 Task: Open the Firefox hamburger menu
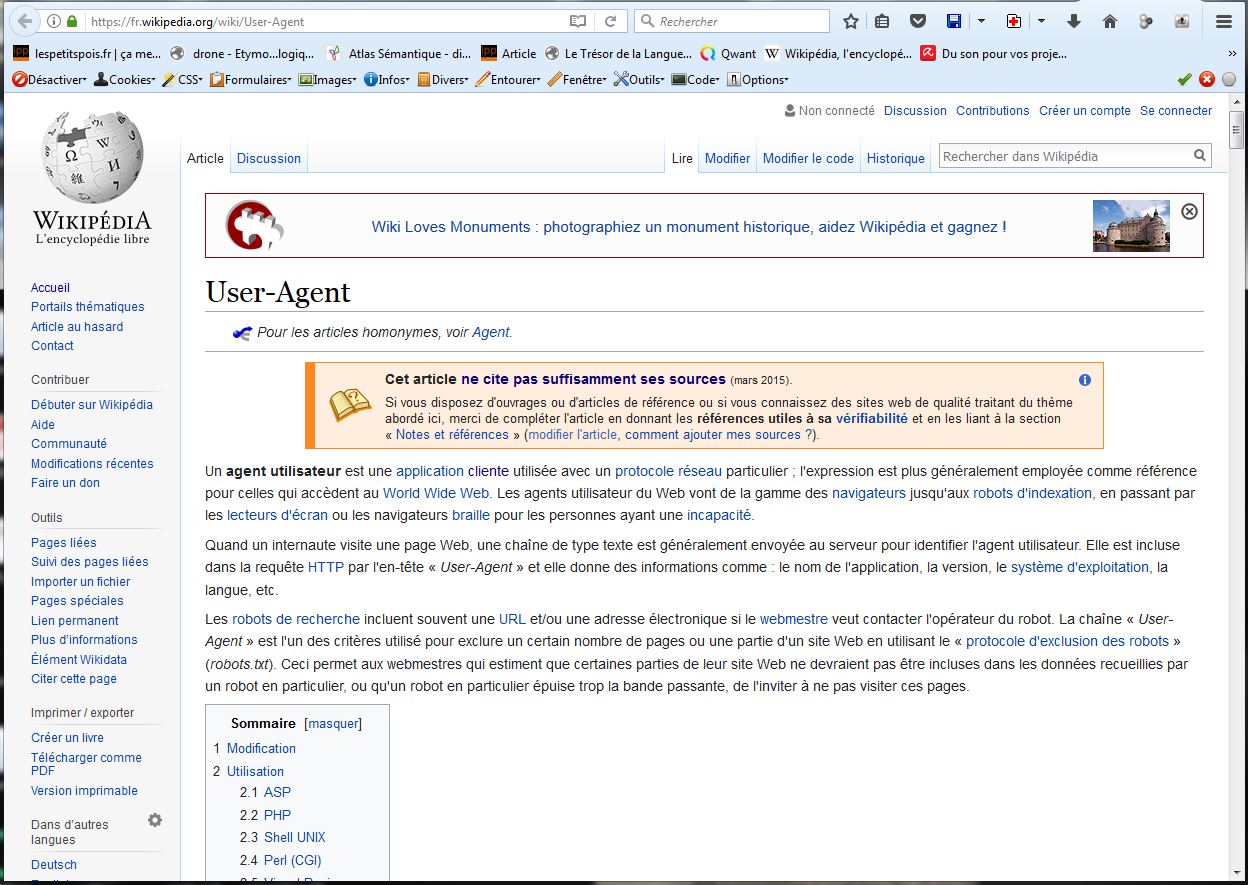point(1223,21)
